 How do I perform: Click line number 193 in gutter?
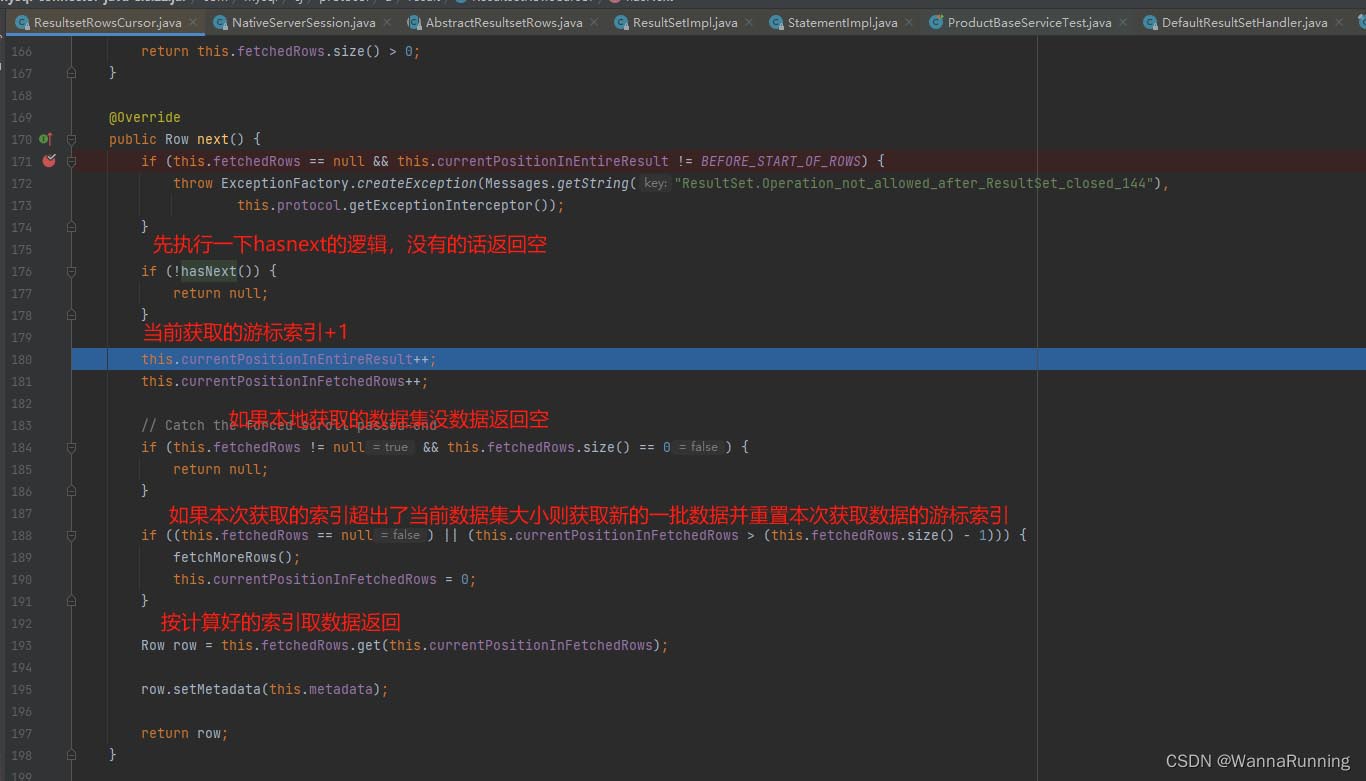tap(21, 645)
